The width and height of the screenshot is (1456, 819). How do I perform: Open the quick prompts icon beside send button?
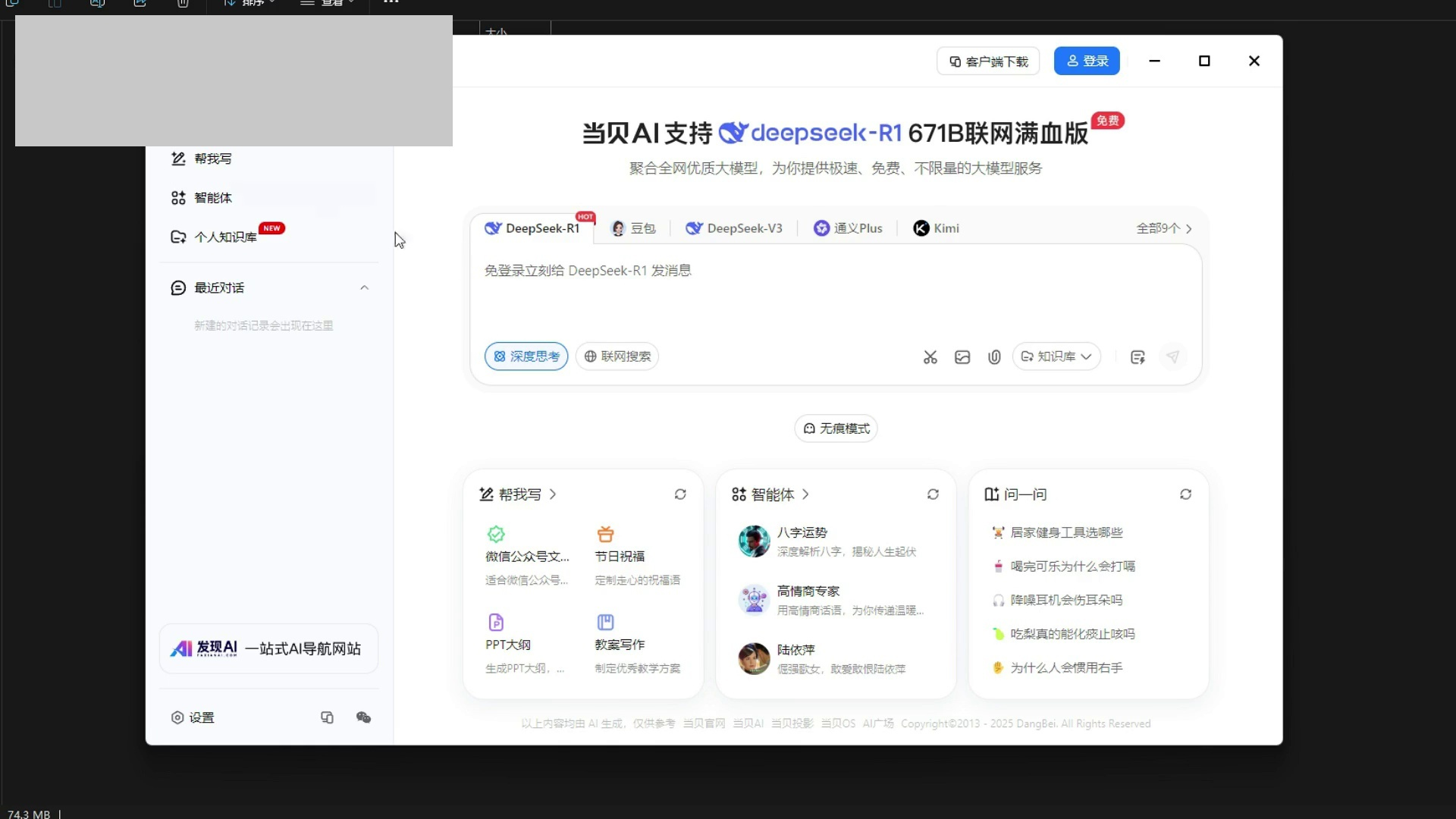[1137, 356]
